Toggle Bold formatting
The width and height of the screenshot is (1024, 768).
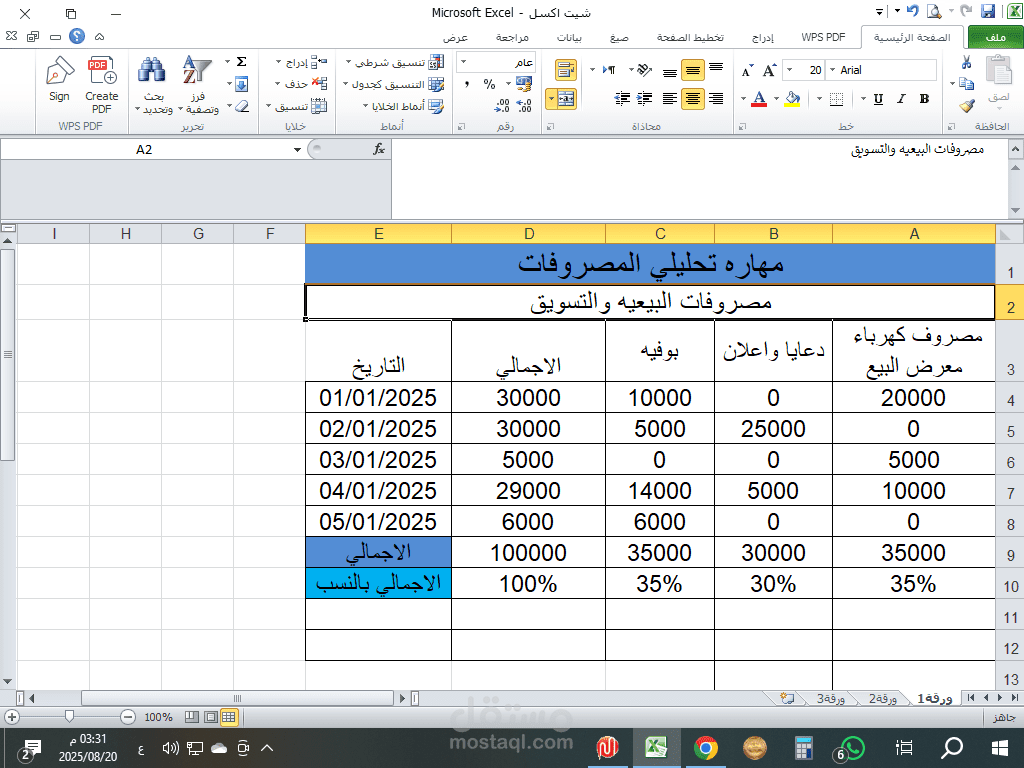pos(924,99)
